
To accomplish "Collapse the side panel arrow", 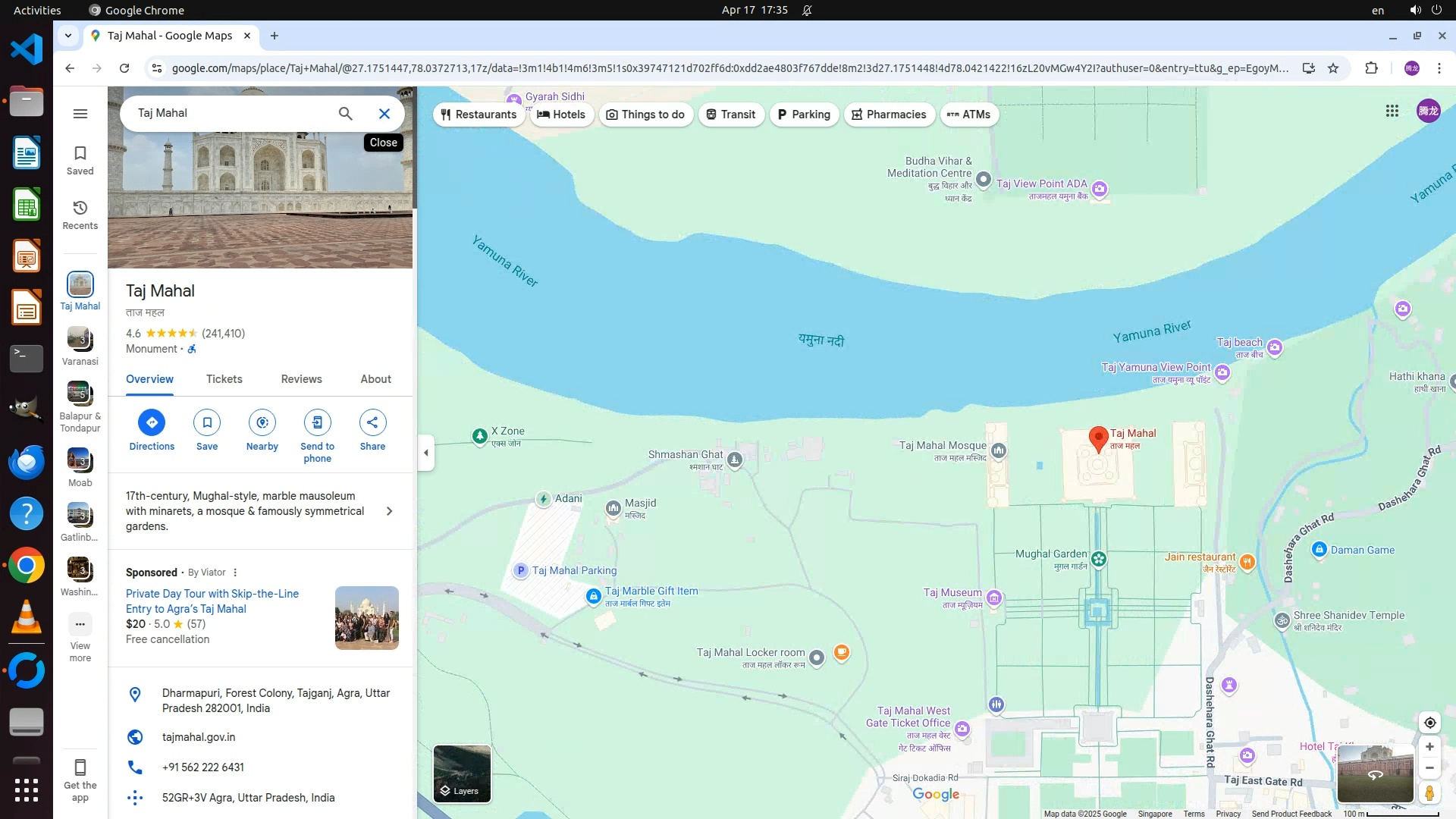I will pyautogui.click(x=426, y=453).
